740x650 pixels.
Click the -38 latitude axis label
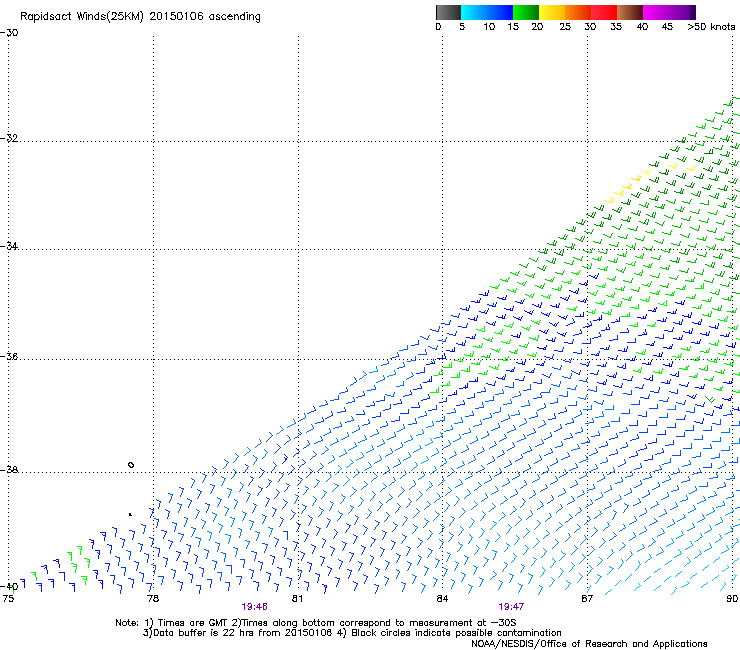[x=9, y=470]
